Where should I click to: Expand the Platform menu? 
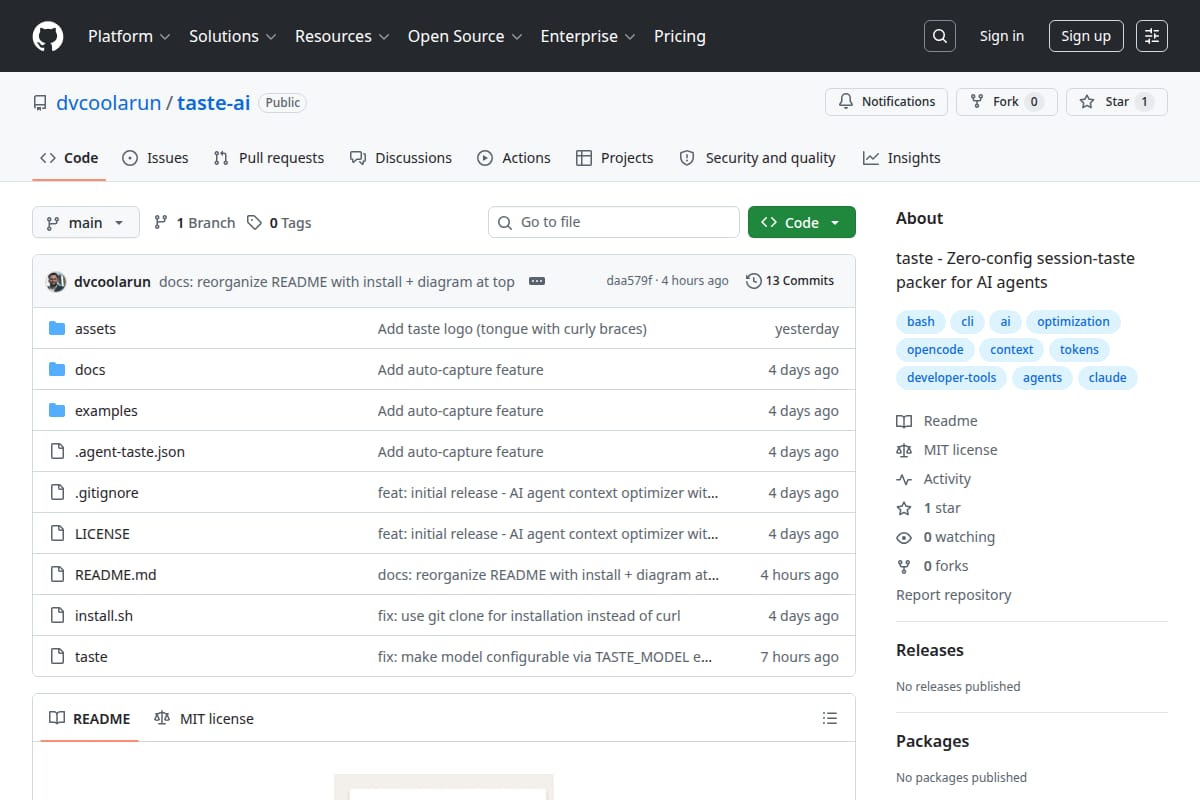coord(128,36)
